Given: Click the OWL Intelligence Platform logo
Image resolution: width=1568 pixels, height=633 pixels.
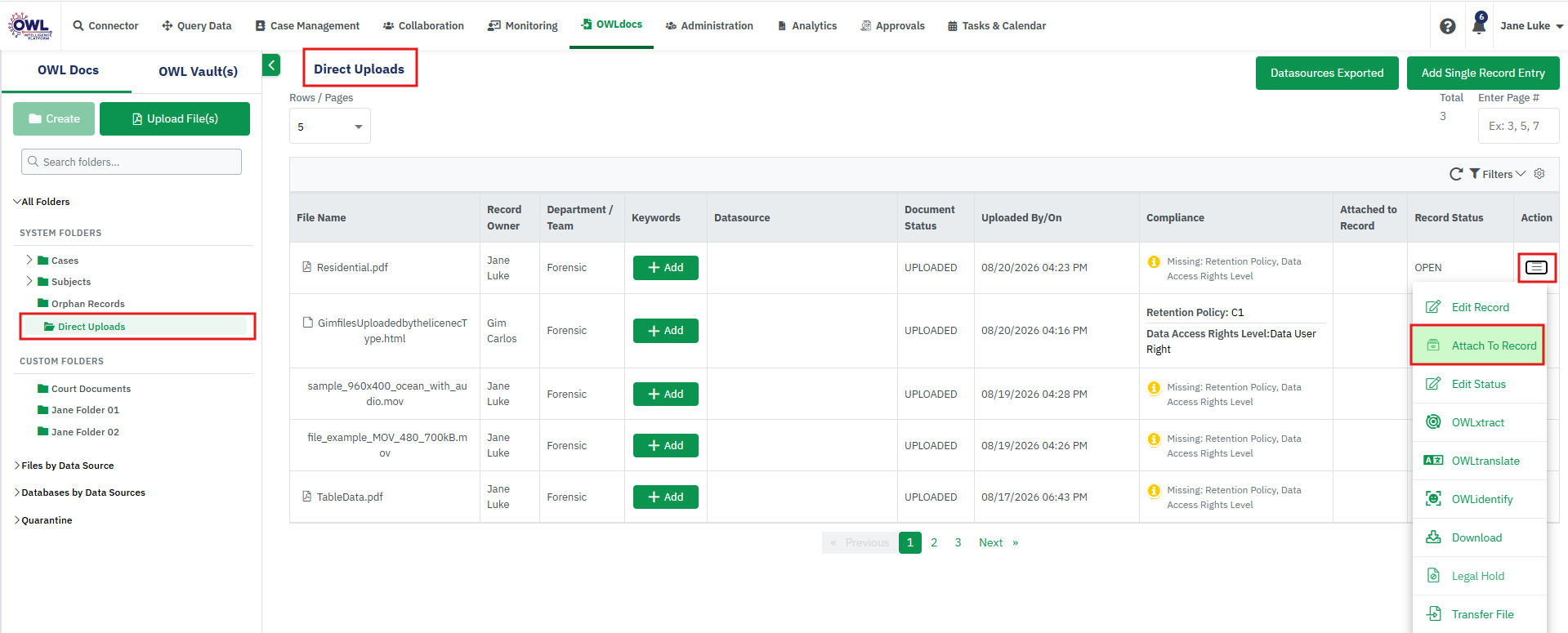Looking at the screenshot, I should 30,25.
